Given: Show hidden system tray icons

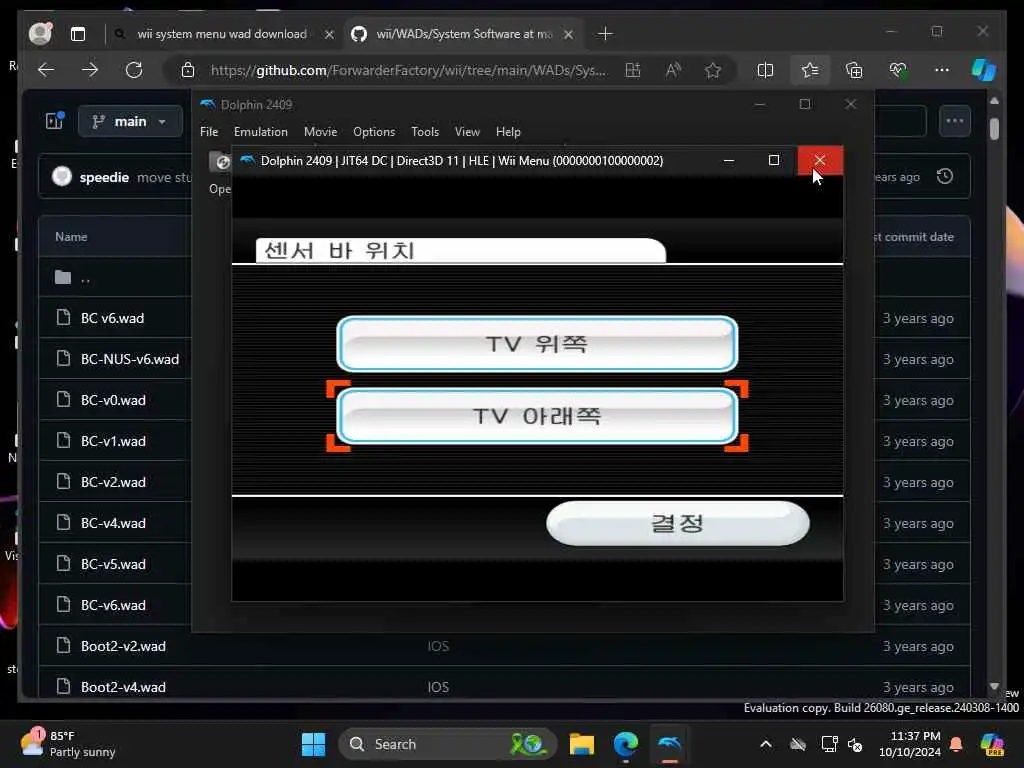Looking at the screenshot, I should tap(766, 744).
